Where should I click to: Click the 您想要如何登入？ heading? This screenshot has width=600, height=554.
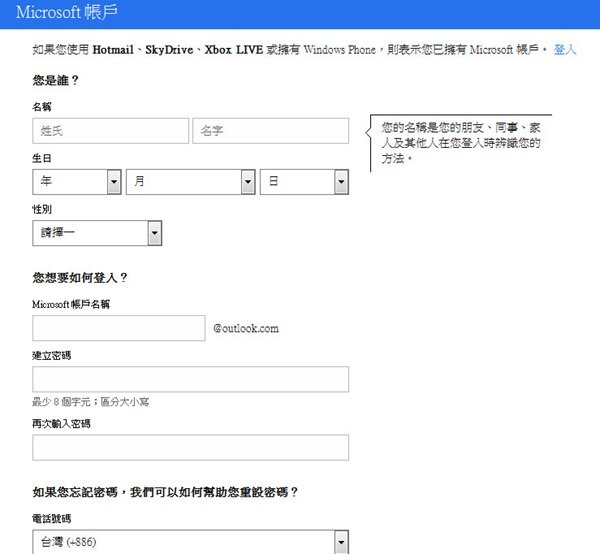click(80, 278)
